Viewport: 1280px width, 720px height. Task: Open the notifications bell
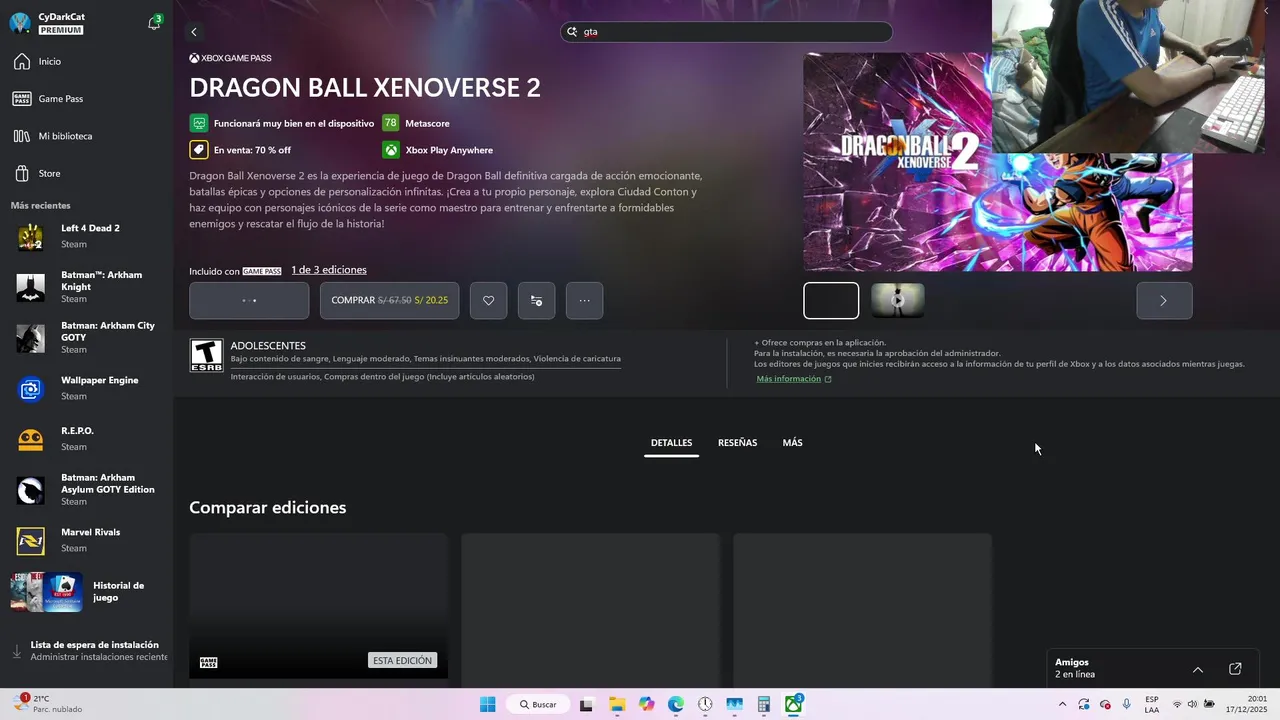point(154,23)
